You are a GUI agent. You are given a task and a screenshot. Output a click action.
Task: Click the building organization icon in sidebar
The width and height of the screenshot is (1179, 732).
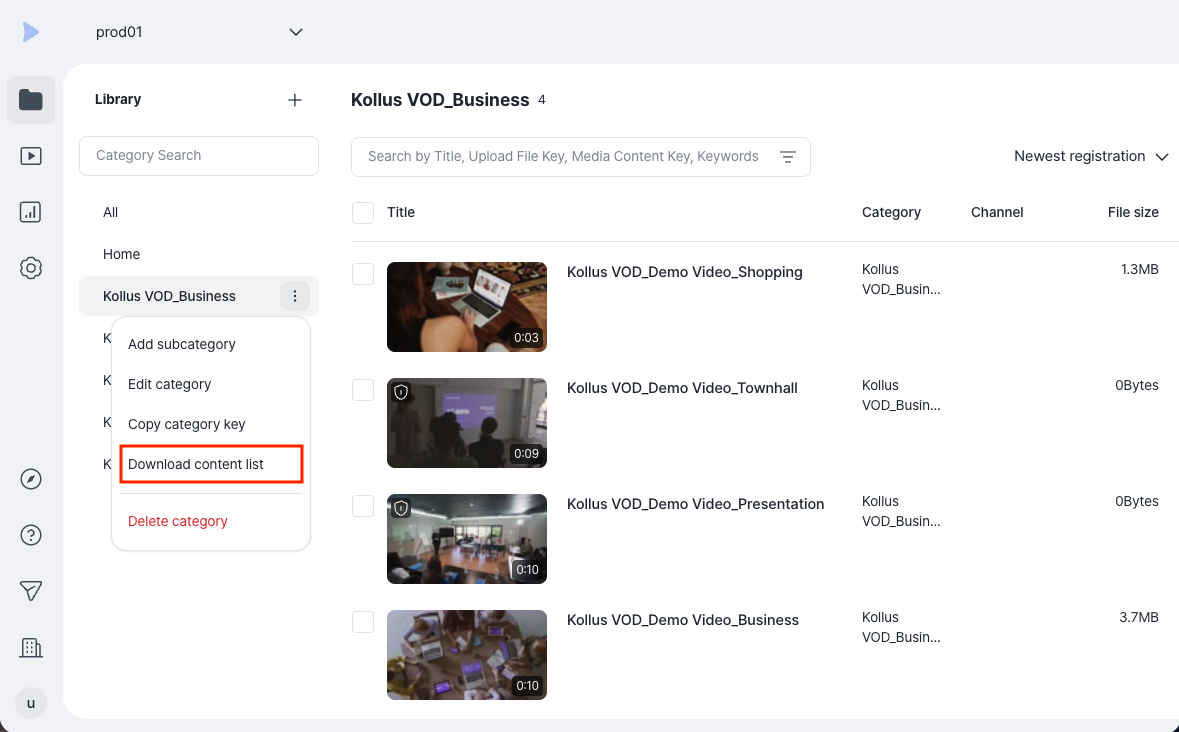(x=31, y=648)
